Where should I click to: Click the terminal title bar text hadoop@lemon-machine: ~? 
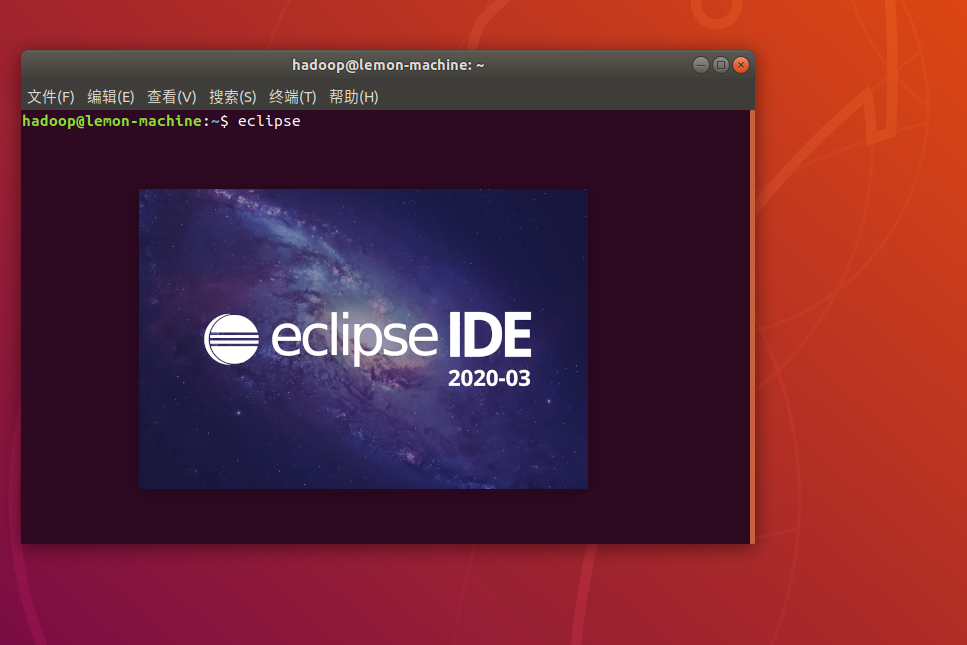(x=388, y=65)
